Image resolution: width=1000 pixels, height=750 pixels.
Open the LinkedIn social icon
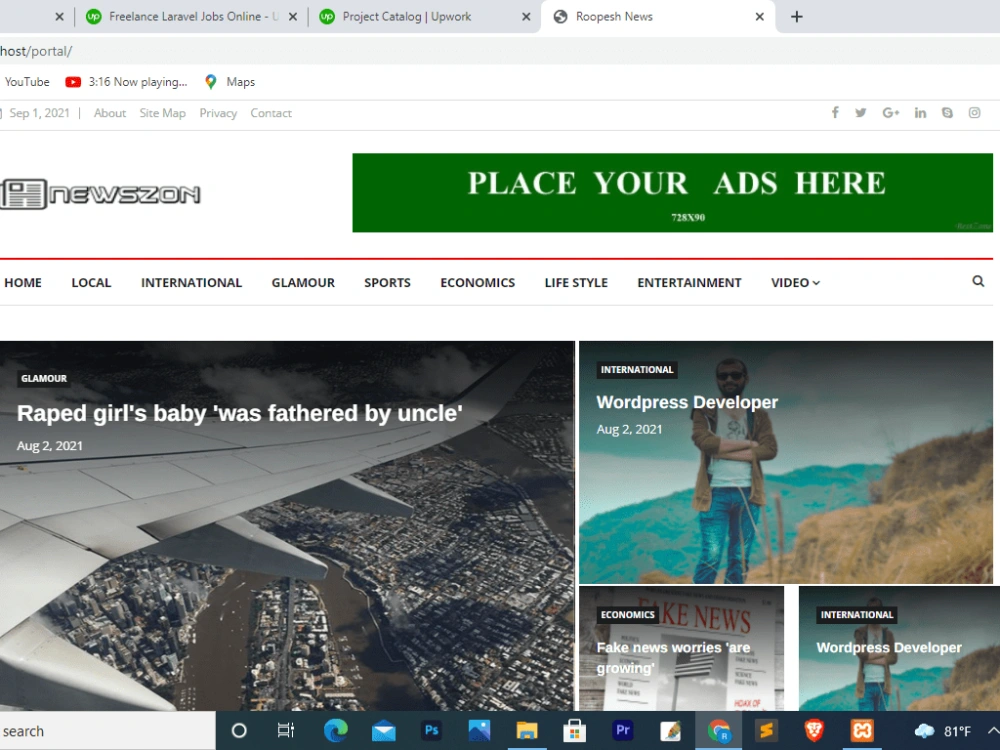pos(920,113)
